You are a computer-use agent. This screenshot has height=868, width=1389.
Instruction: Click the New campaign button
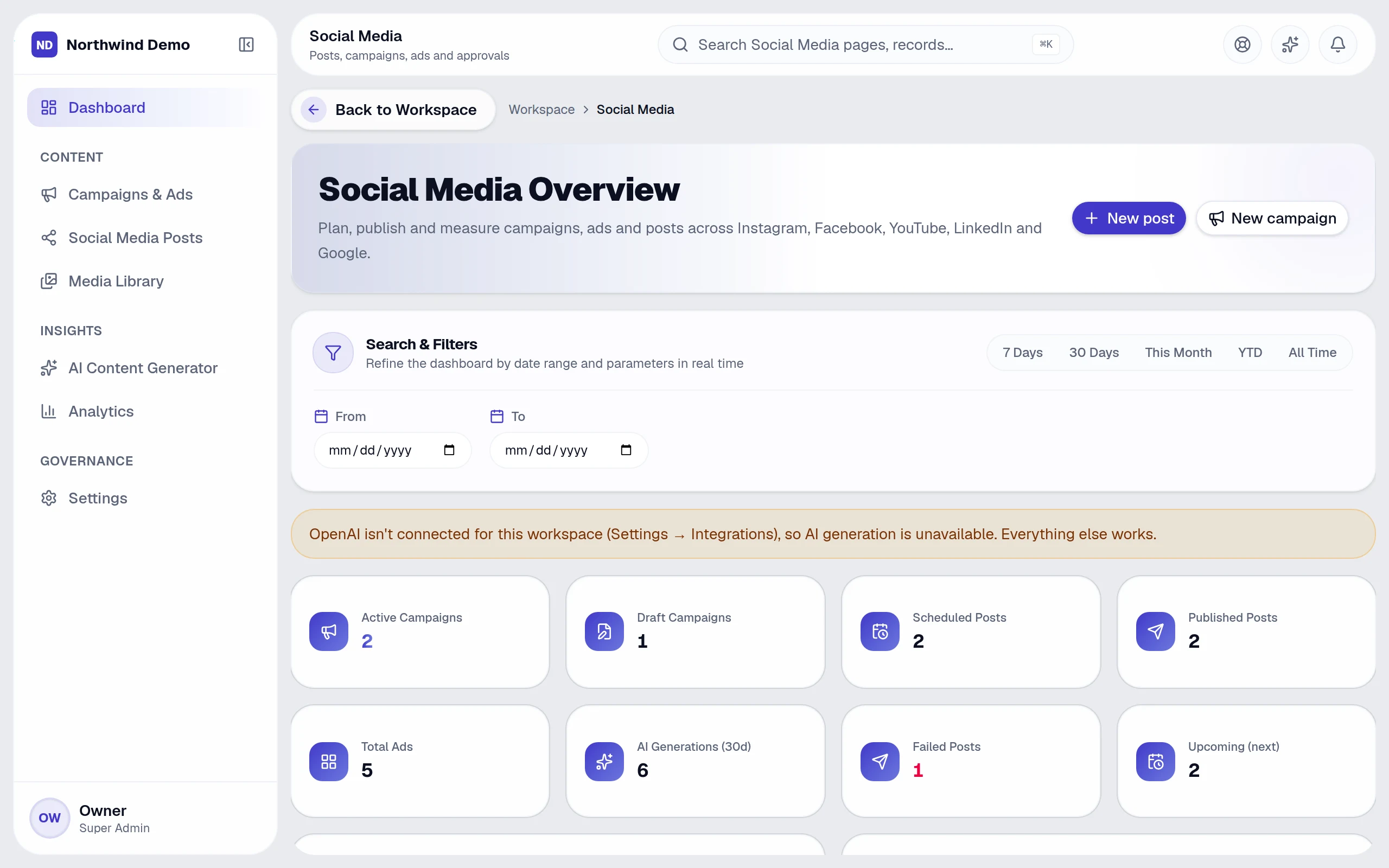pos(1272,218)
